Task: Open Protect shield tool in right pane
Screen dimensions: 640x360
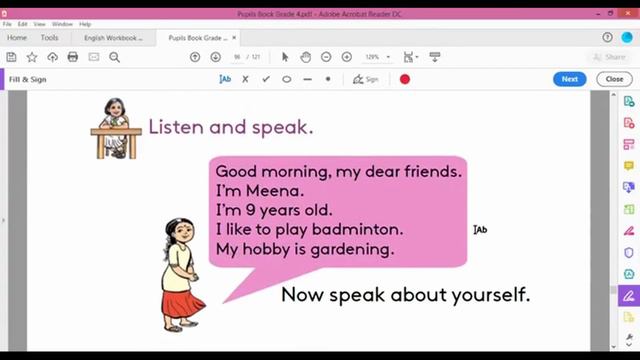Action: pyautogui.click(x=629, y=253)
